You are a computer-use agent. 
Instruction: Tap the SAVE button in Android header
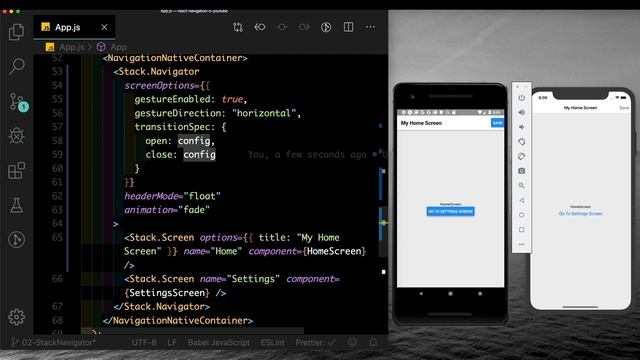coord(497,123)
